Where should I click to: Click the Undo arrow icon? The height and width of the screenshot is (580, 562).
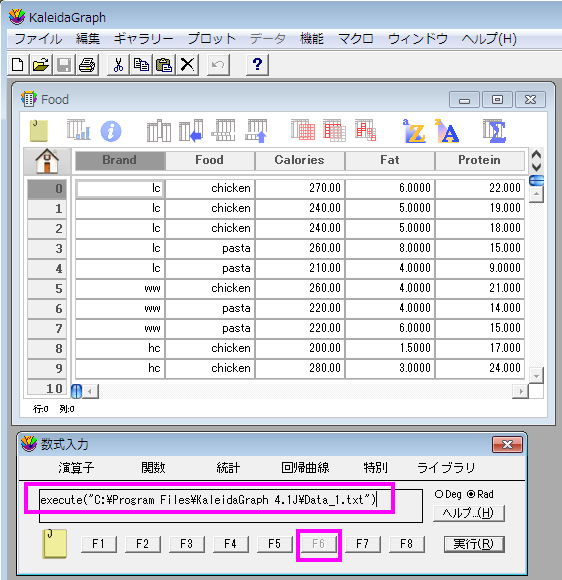pyautogui.click(x=218, y=65)
